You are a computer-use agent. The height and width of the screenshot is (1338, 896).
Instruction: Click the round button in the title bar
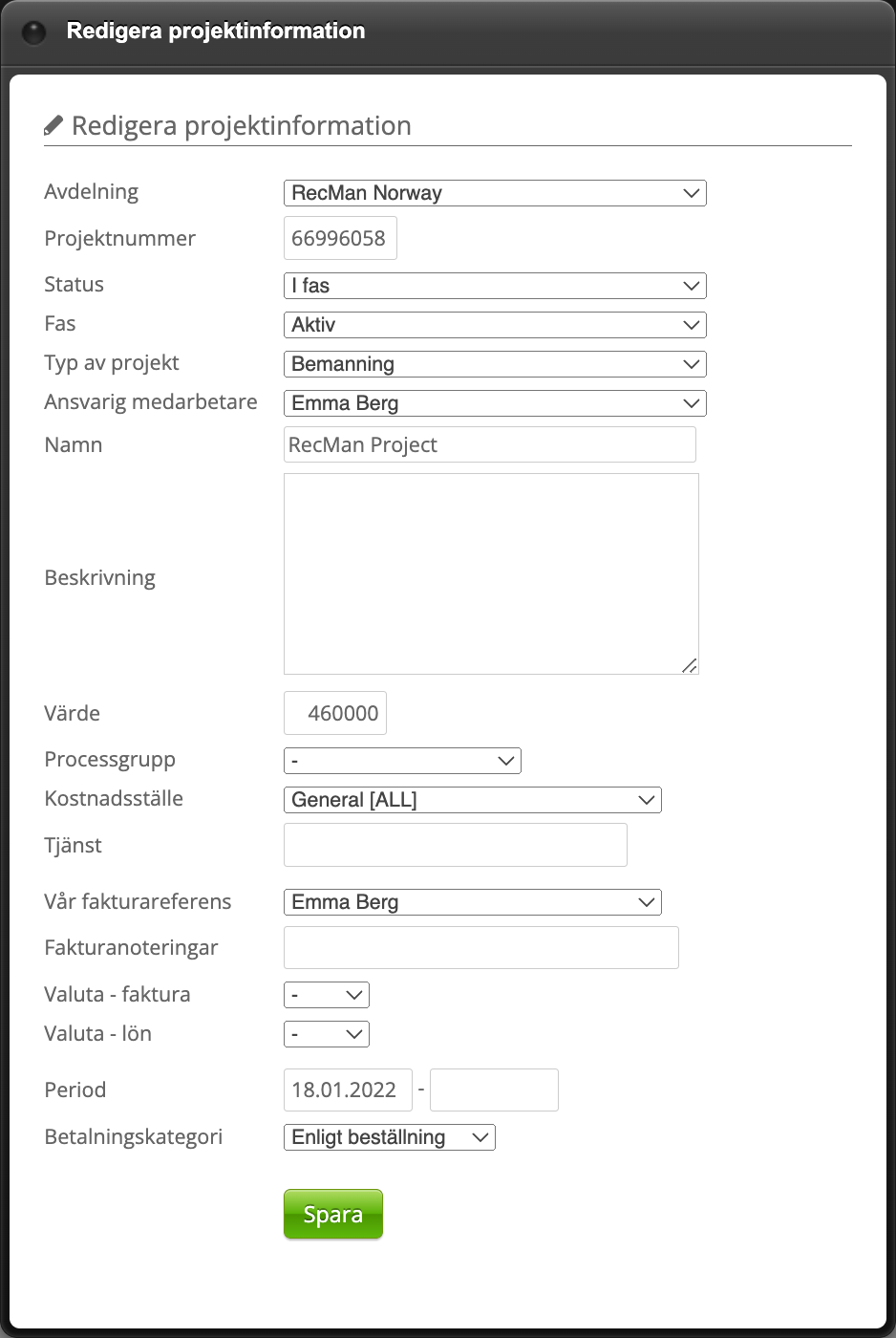click(x=33, y=33)
